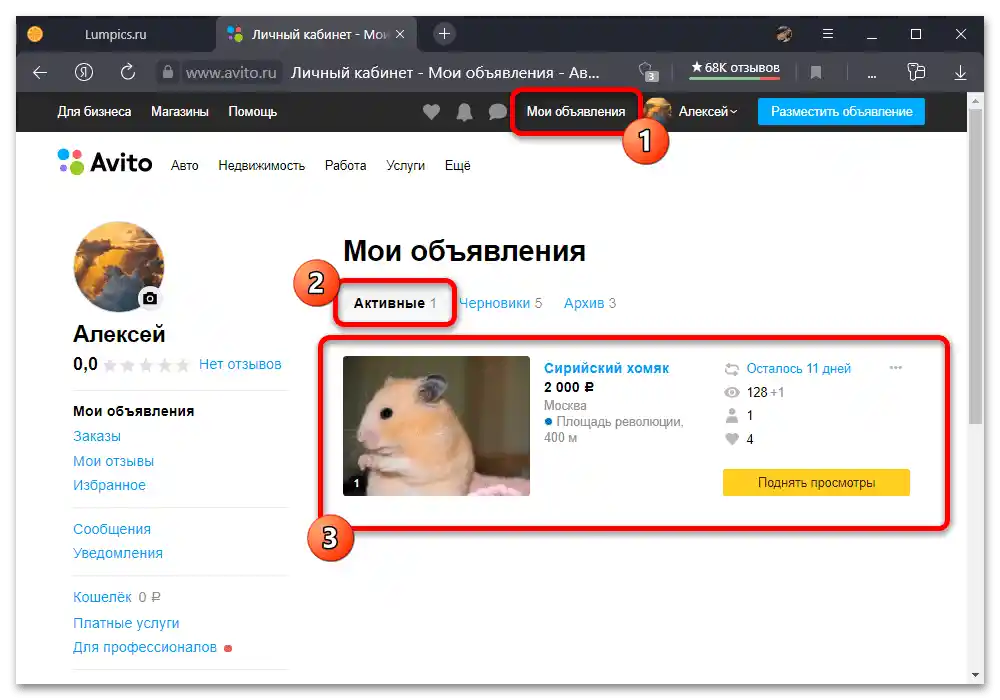The height and width of the screenshot is (700, 1000).
Task: Open the browser extensions panel icon
Action: pyautogui.click(x=915, y=72)
